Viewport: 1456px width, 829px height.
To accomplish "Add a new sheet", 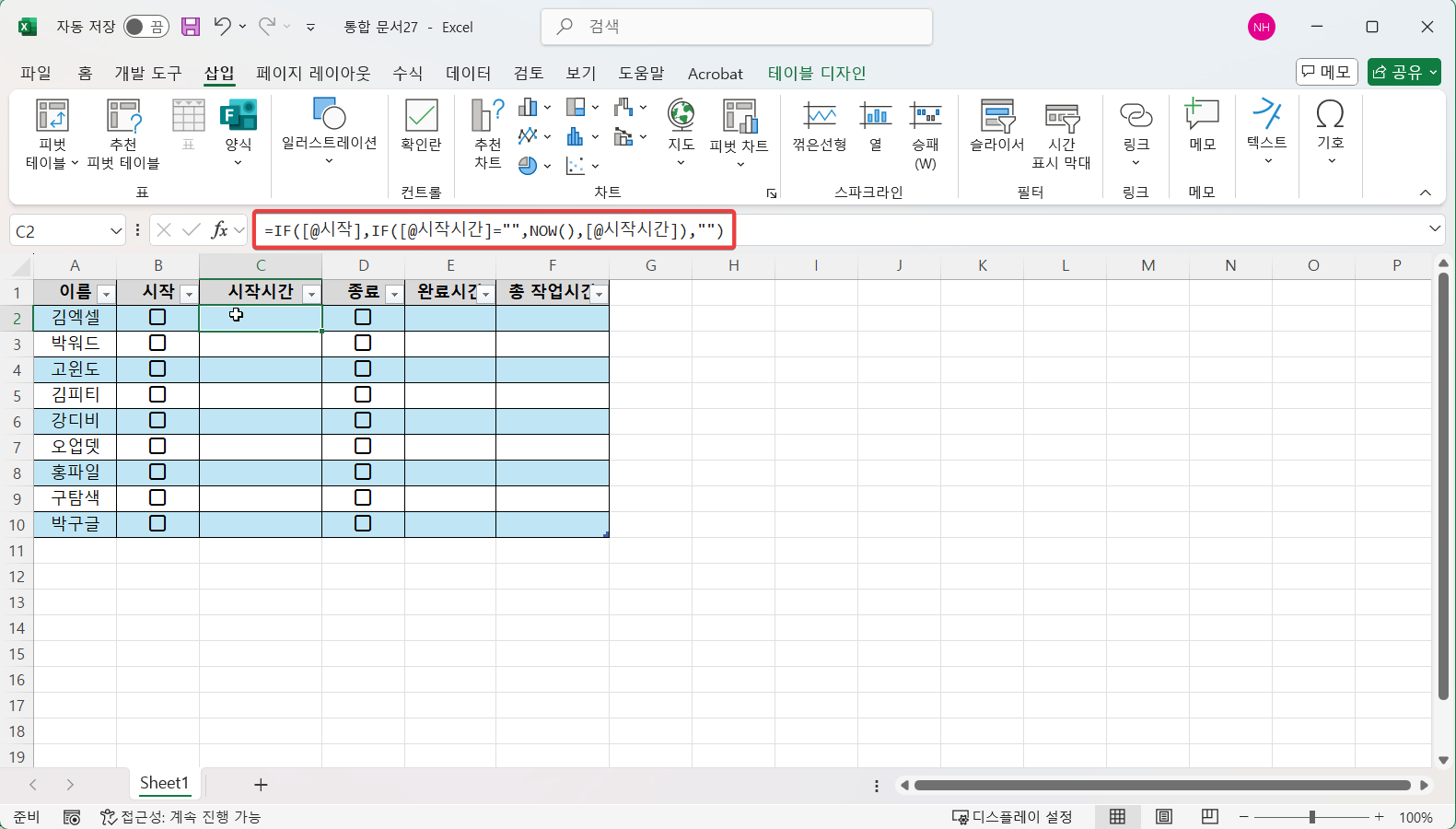I will point(261,785).
